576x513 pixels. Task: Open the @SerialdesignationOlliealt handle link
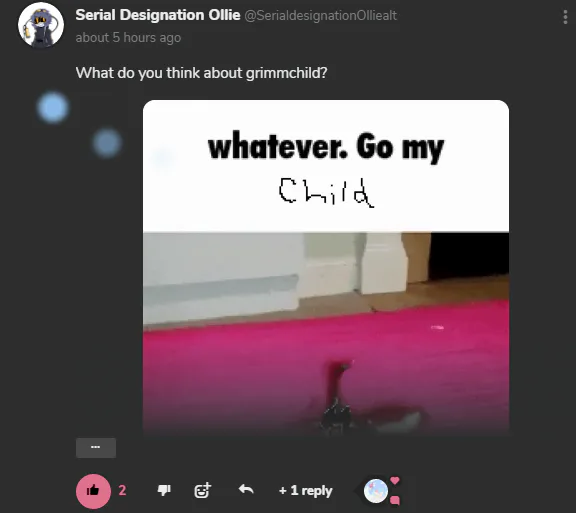[321, 15]
